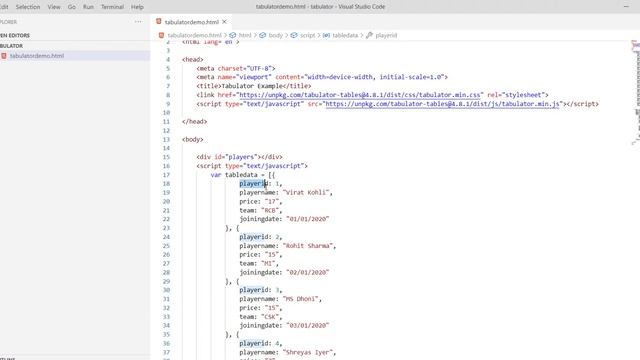
Task: Click tabulatordemo.html in the breadcrumb
Action: pyautogui.click(x=194, y=36)
